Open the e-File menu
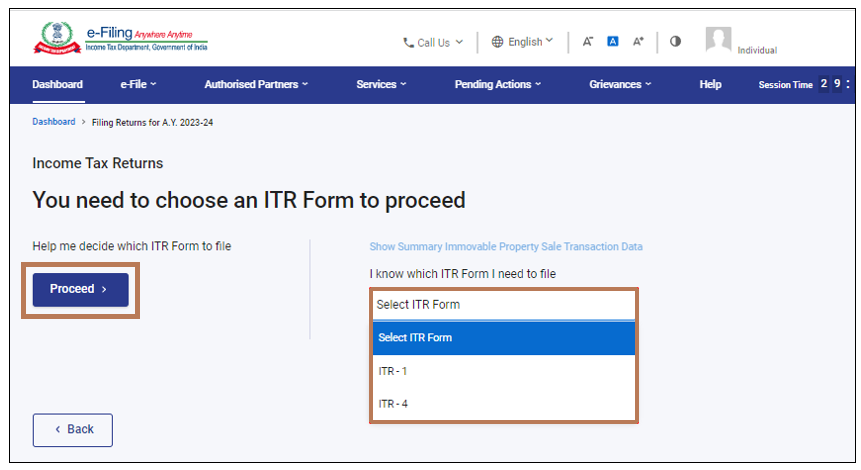Image resolution: width=861 pixels, height=470 pixels. (x=139, y=85)
